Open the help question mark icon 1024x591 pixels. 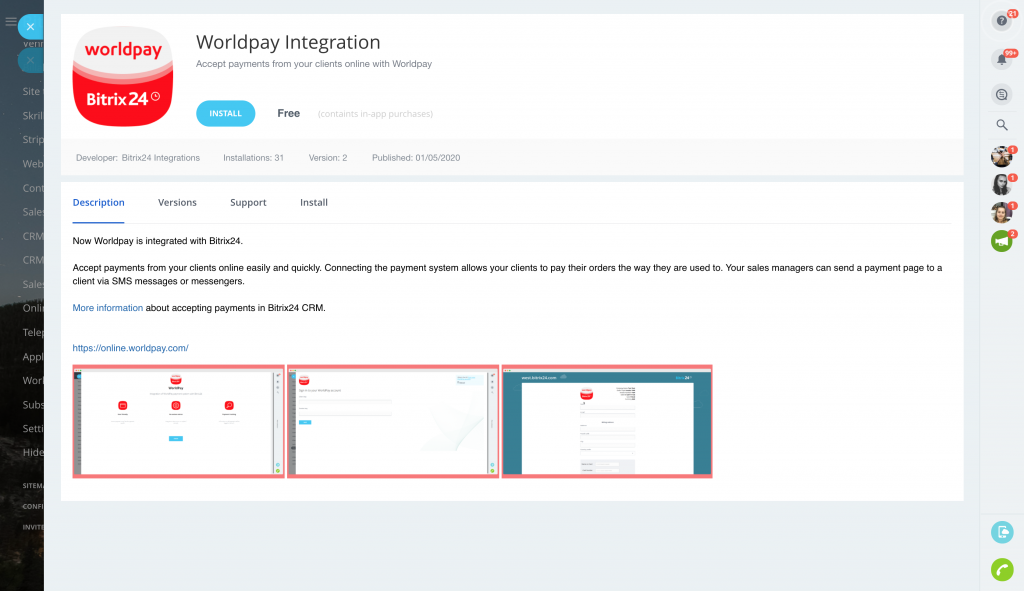coord(1001,21)
